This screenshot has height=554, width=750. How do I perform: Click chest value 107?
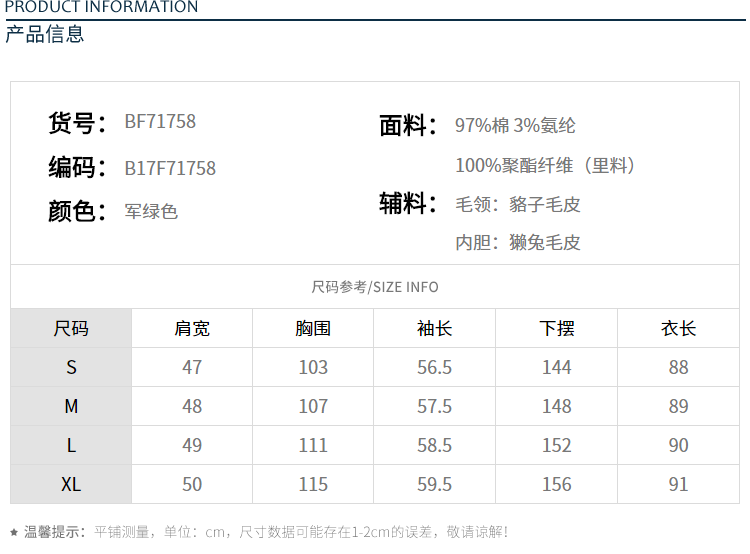point(313,407)
